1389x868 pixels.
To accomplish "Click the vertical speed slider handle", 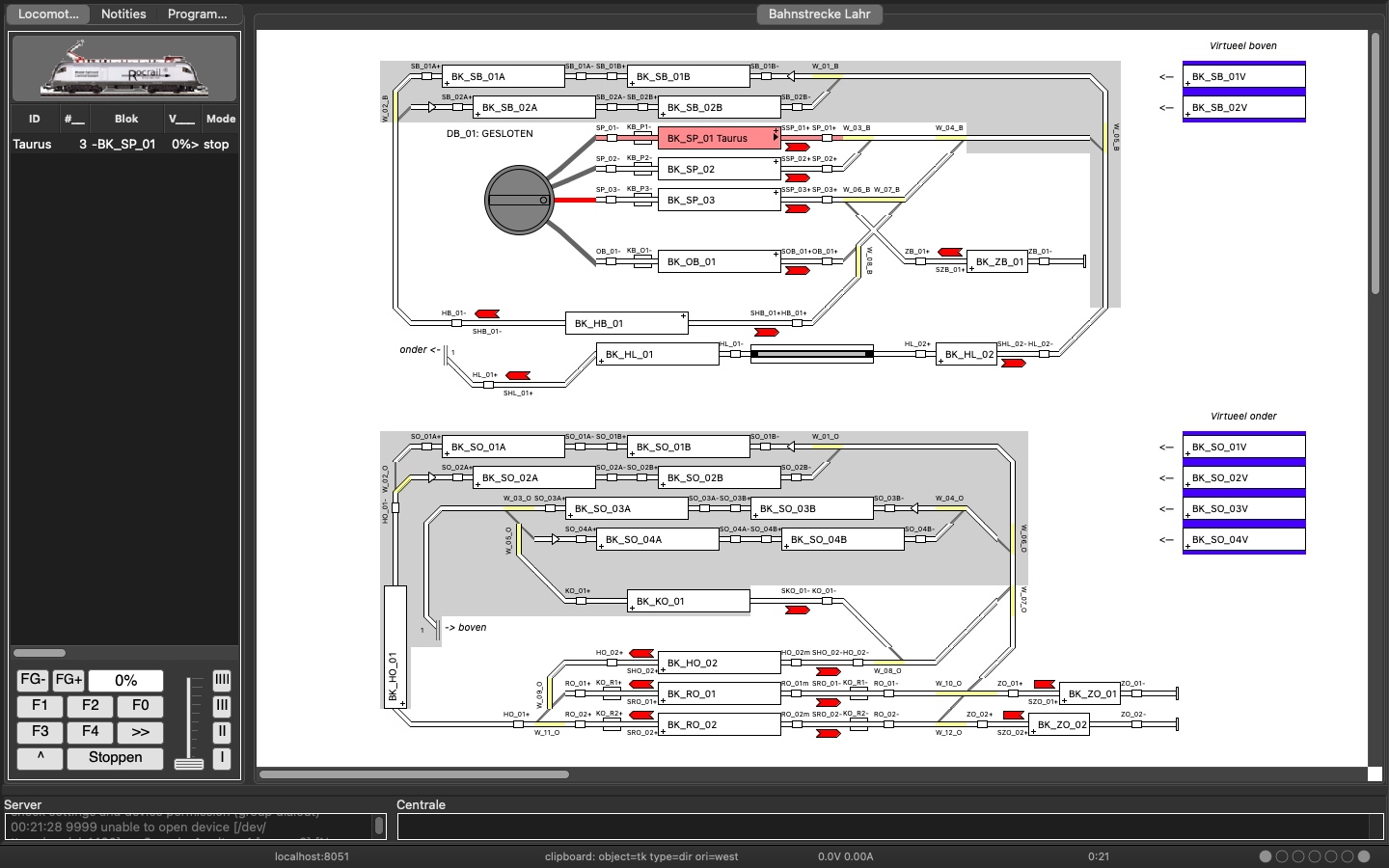I will [189, 764].
